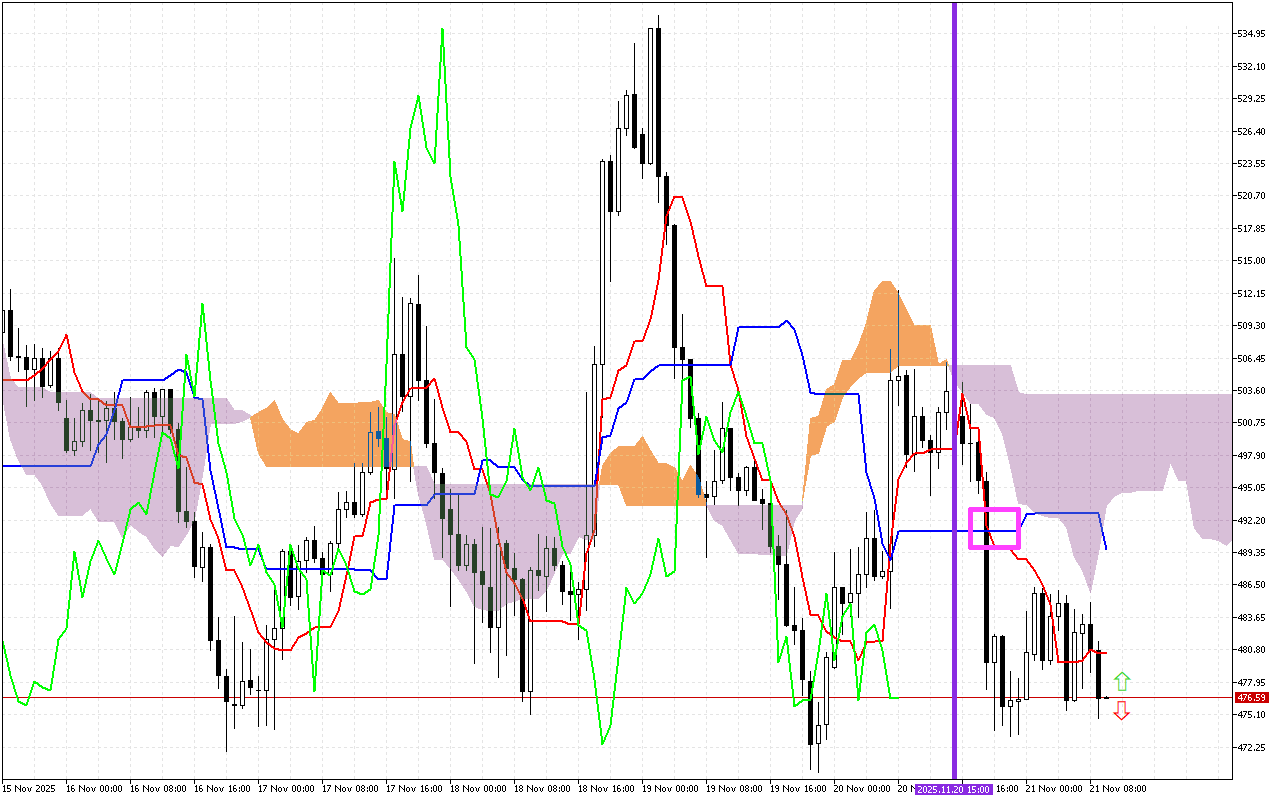Click the 17 Nov 00:00 time label
This screenshot has height=800, width=1280.
tap(286, 789)
